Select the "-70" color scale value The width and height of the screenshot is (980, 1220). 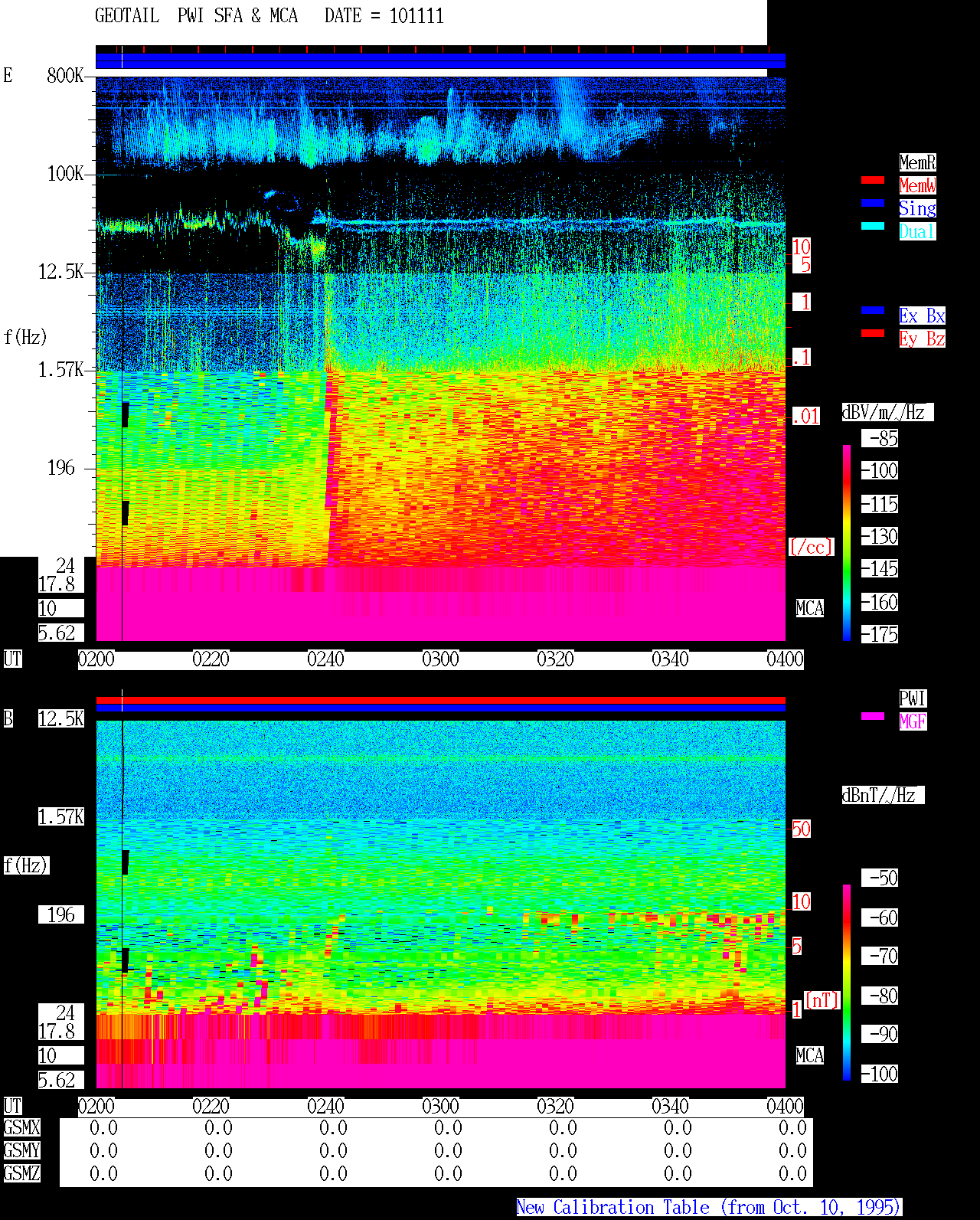[880, 956]
